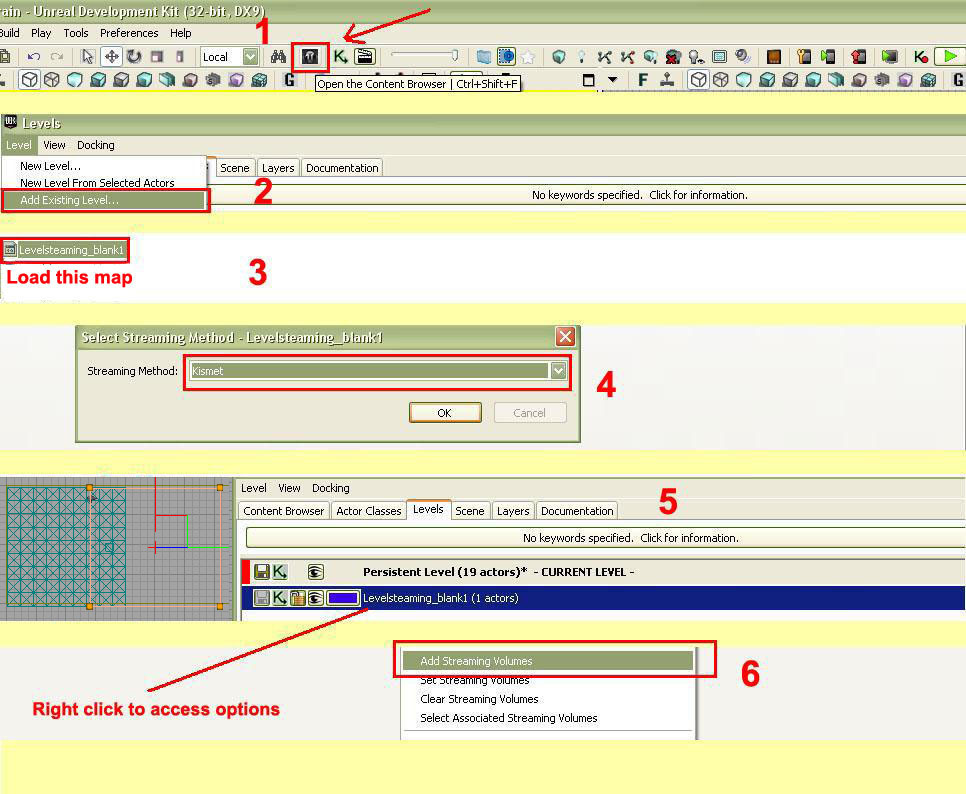
Task: Open Documentation tab in top Levels window
Action: (x=342, y=168)
